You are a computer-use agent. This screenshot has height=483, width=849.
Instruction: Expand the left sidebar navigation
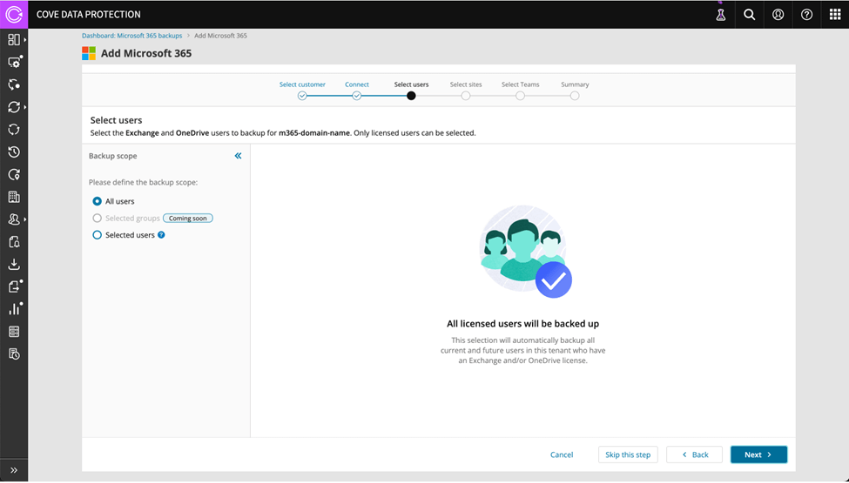pos(14,470)
